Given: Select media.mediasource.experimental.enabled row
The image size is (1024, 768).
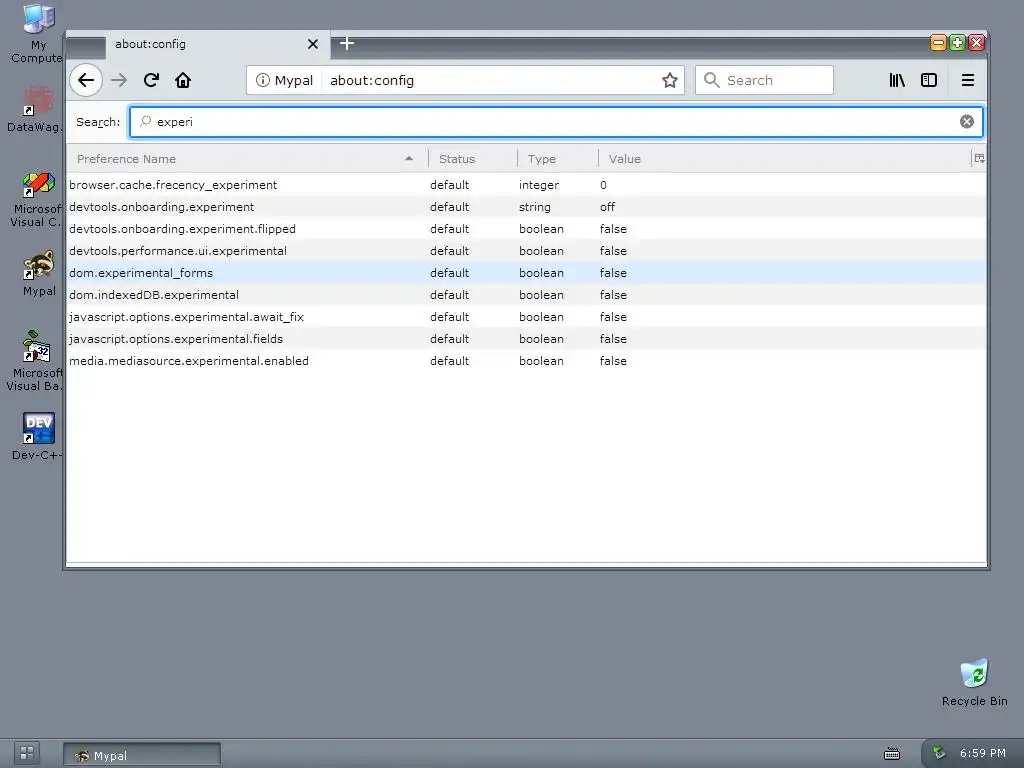Looking at the screenshot, I should (526, 361).
